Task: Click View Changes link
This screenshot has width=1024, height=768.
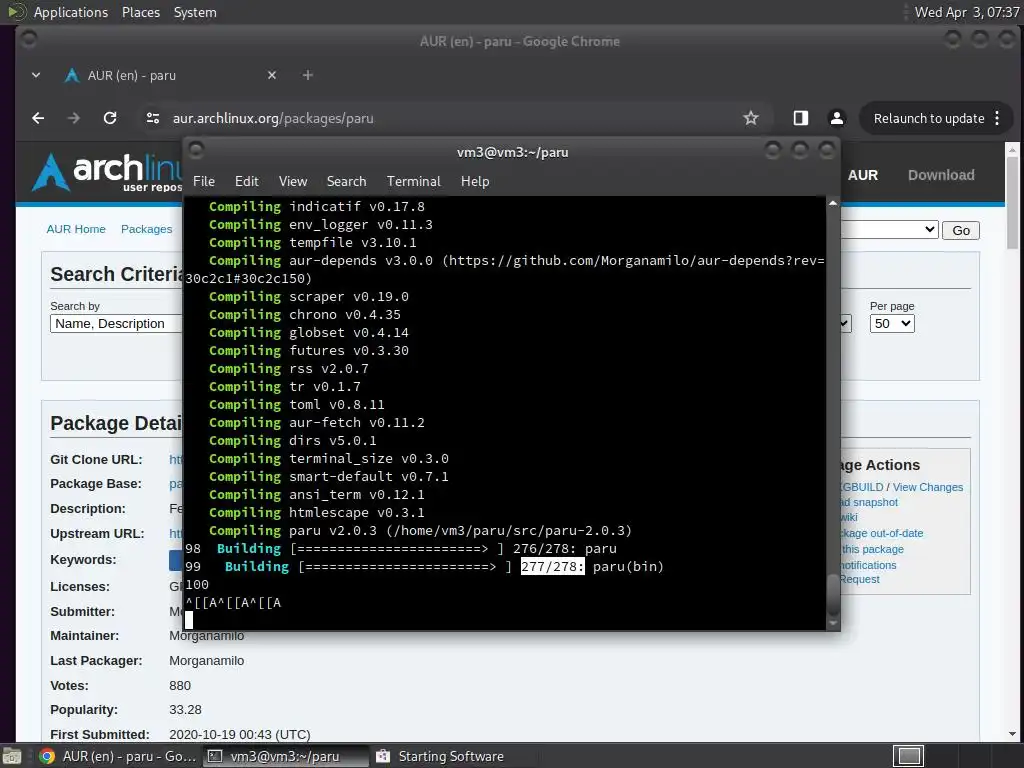Action: pos(927,487)
